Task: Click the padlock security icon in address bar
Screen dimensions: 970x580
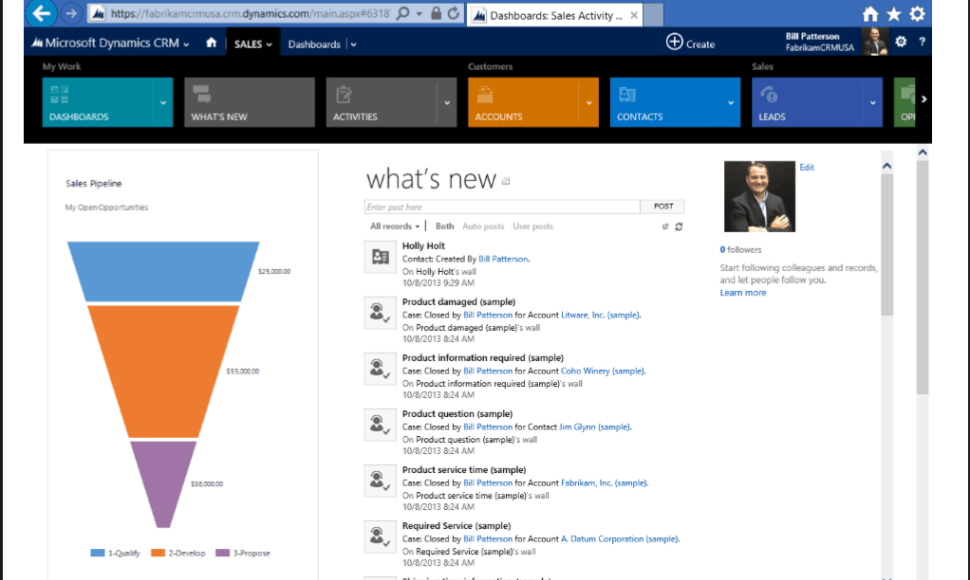Action: pos(436,13)
